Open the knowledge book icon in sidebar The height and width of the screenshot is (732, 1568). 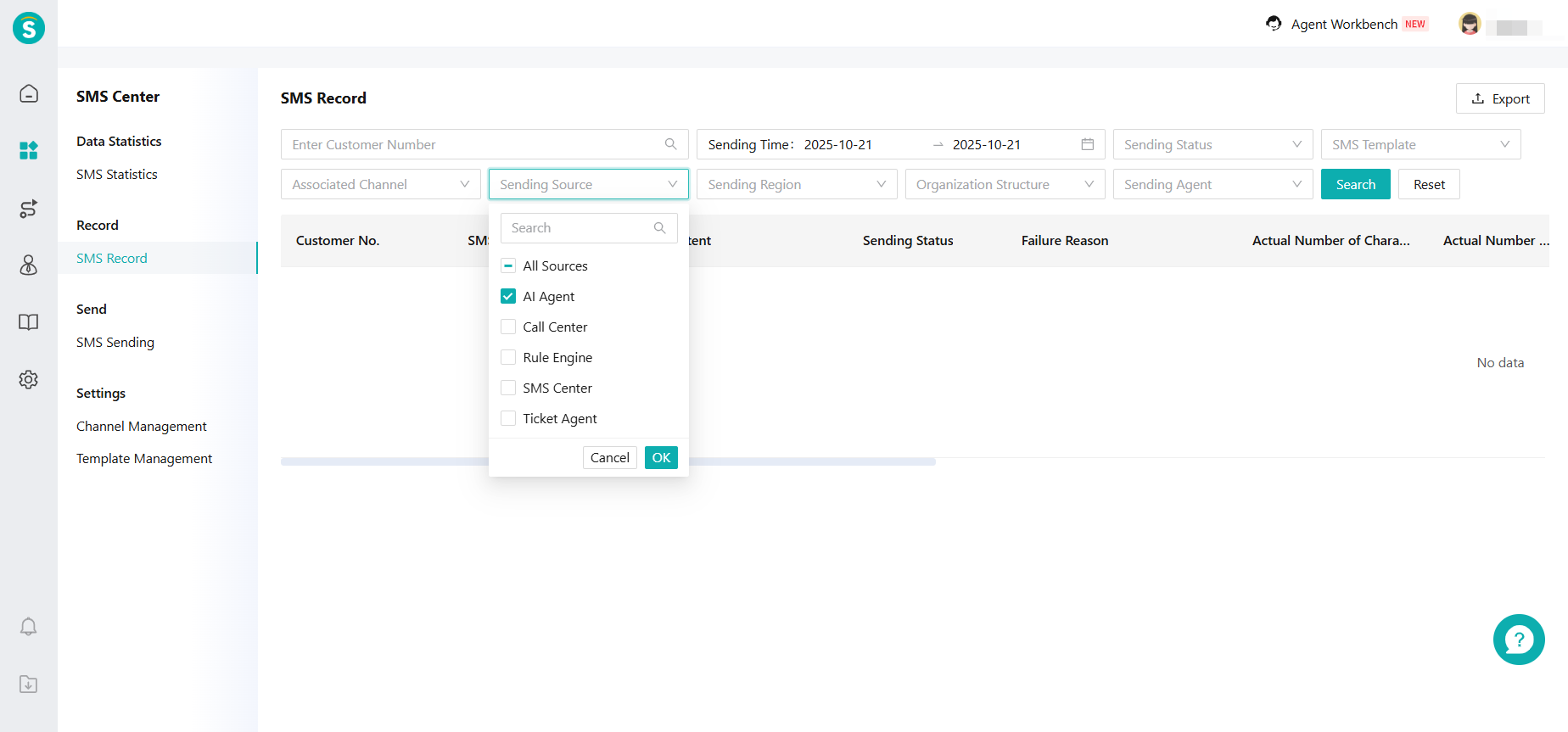(x=29, y=322)
